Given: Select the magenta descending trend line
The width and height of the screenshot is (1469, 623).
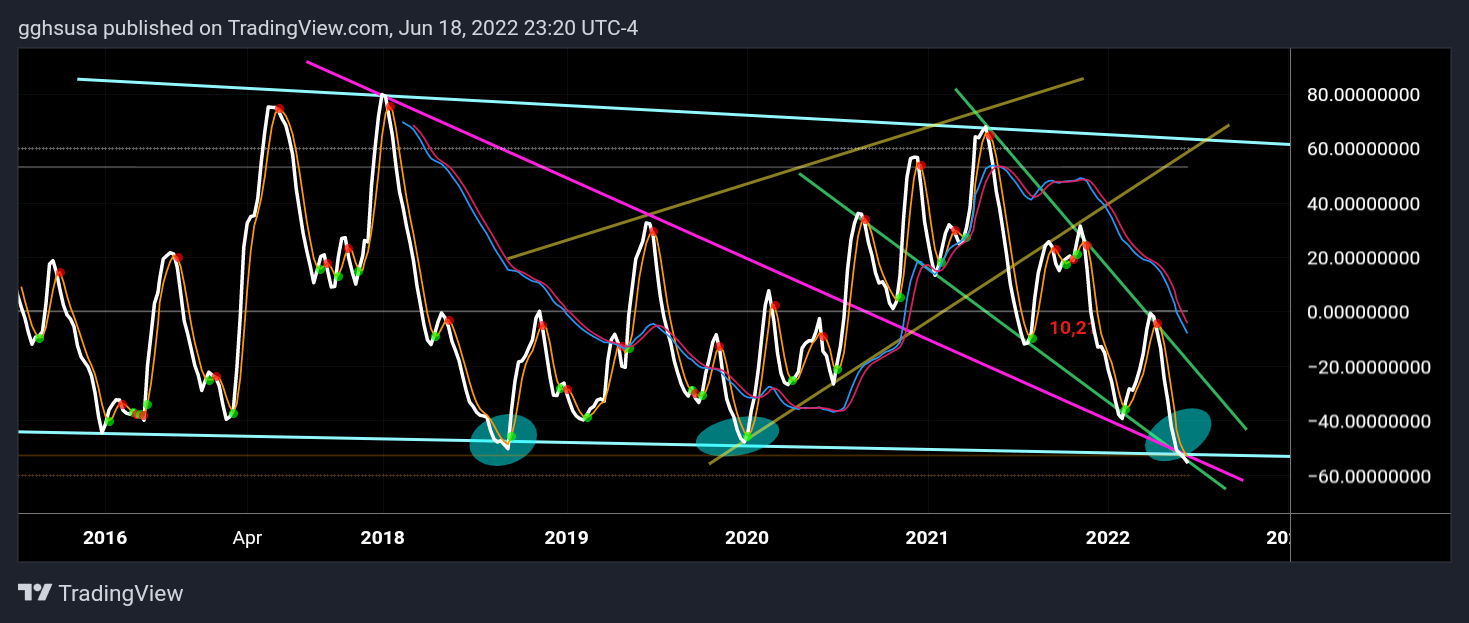Looking at the screenshot, I should [775, 271].
